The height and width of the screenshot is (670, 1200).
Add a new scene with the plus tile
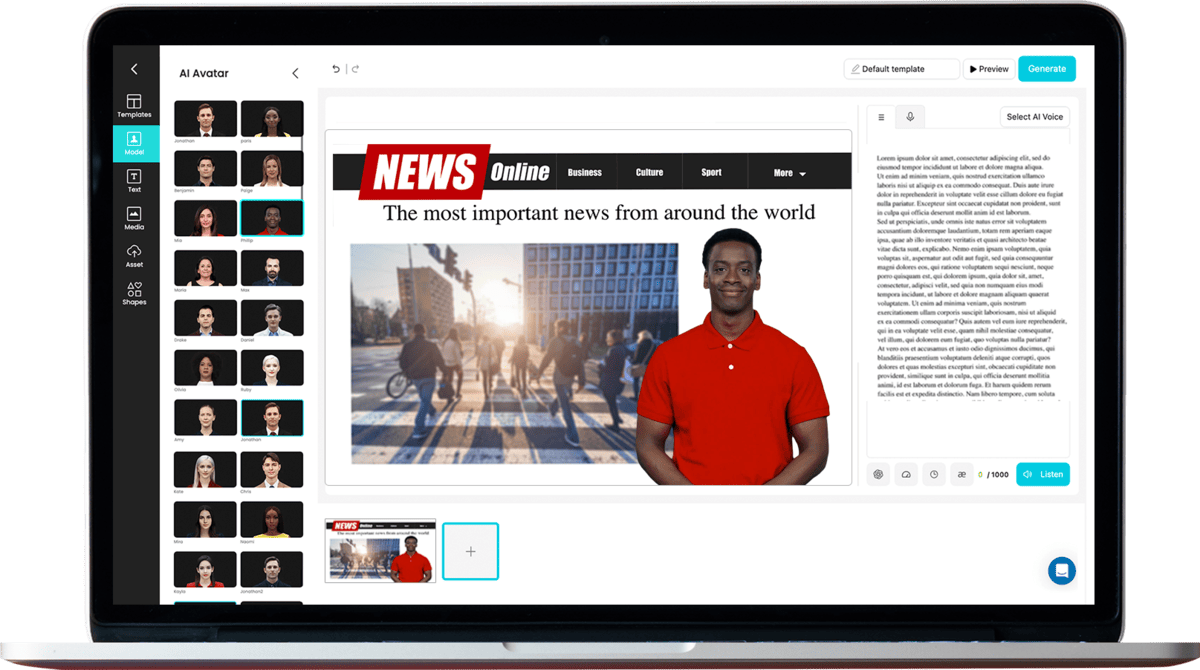tap(470, 551)
